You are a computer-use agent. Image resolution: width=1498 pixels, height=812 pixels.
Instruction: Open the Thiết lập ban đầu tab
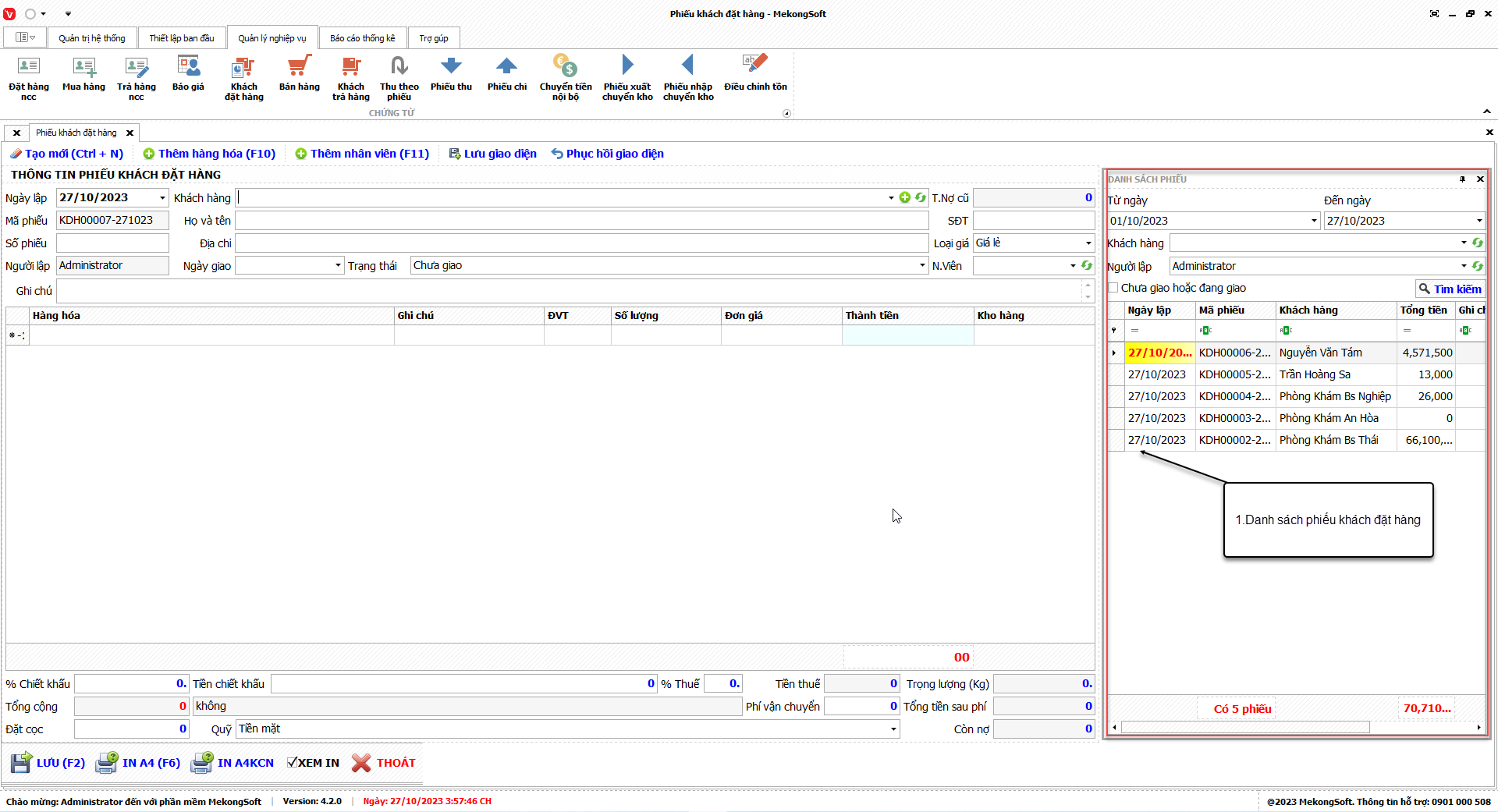coord(181,38)
